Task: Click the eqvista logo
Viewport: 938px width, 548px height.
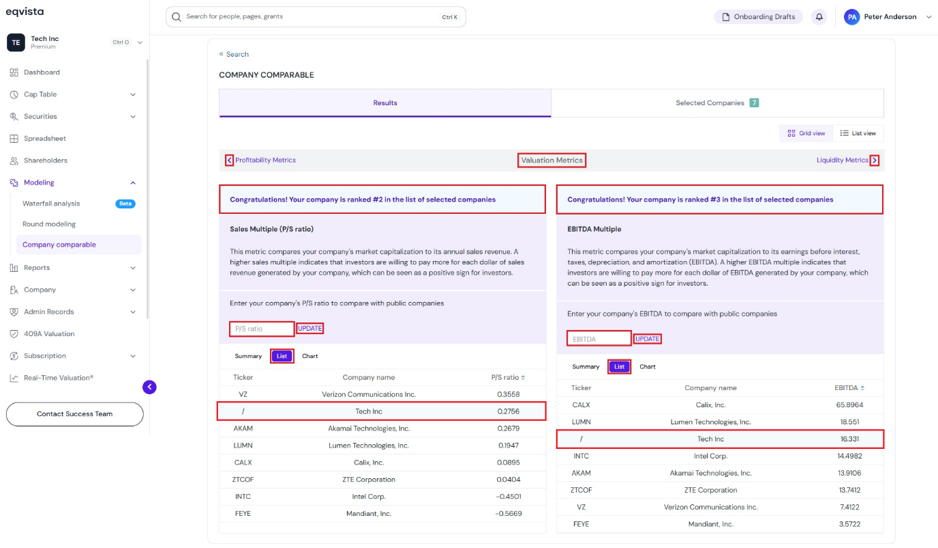Action: pos(25,11)
